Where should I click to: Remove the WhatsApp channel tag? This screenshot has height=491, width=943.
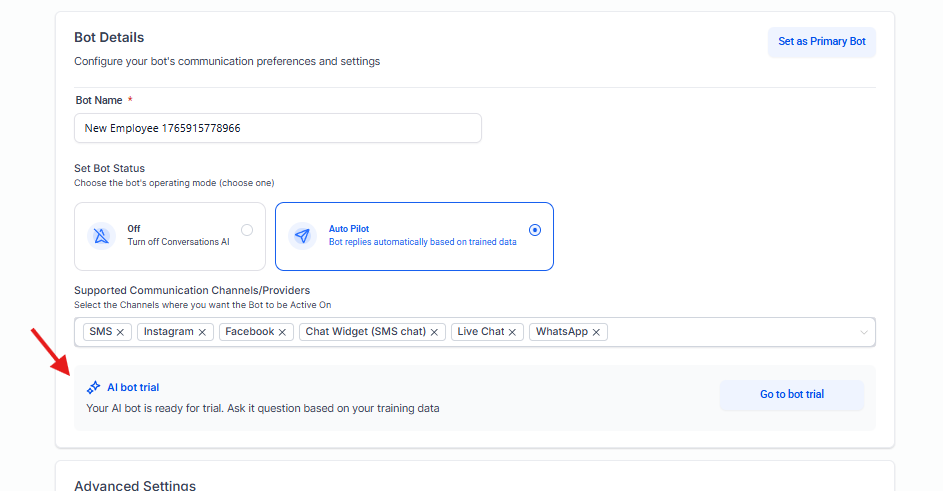coord(597,332)
